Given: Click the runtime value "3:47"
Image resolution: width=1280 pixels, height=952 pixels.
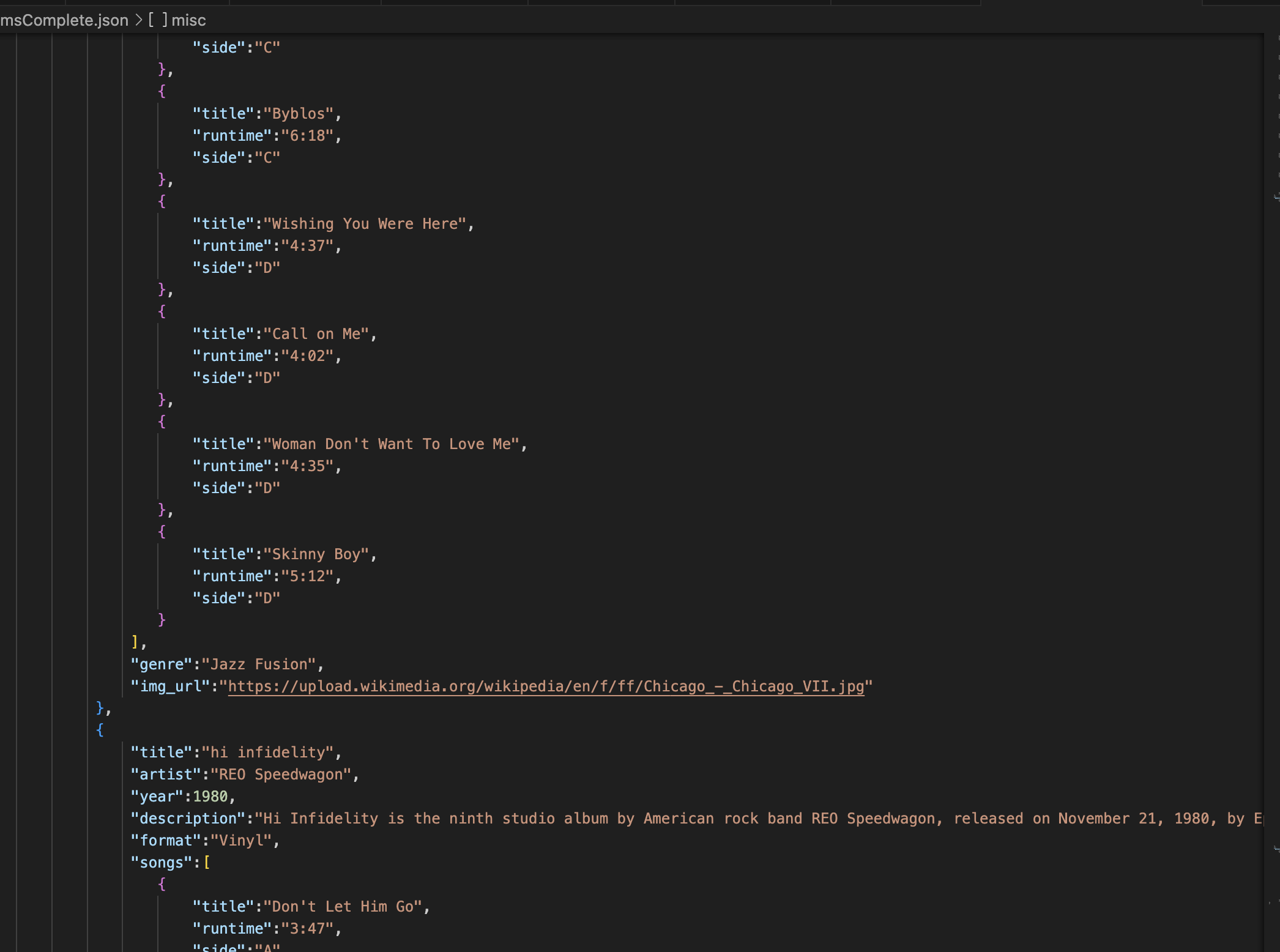Looking at the screenshot, I should pos(308,929).
